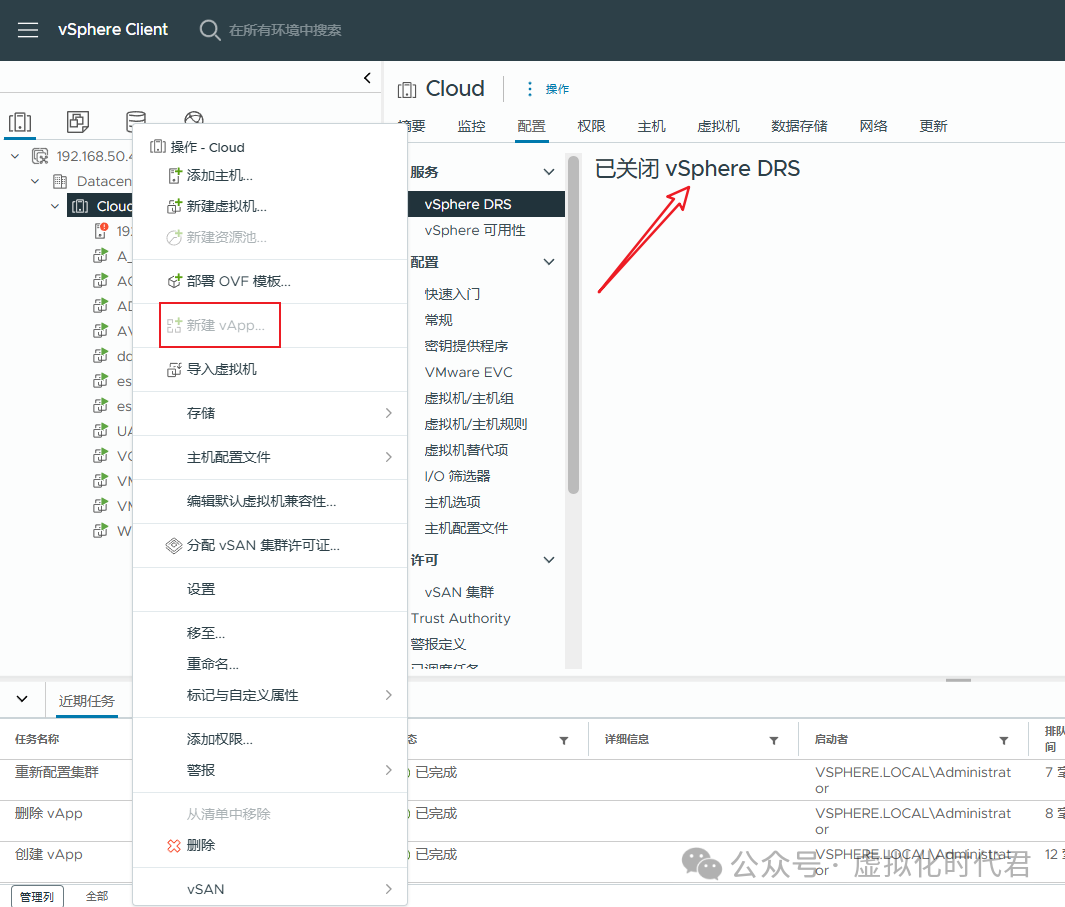Open the Configure (配置) tab

tap(531, 126)
